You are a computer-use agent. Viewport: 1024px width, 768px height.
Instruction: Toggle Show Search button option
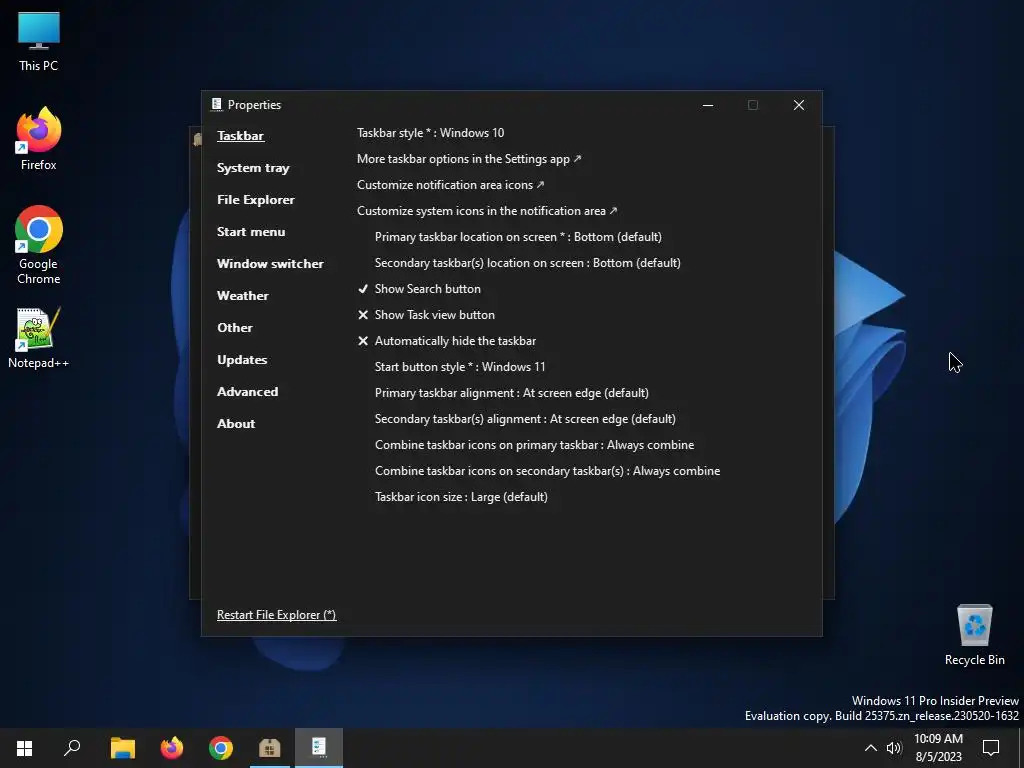click(x=419, y=289)
